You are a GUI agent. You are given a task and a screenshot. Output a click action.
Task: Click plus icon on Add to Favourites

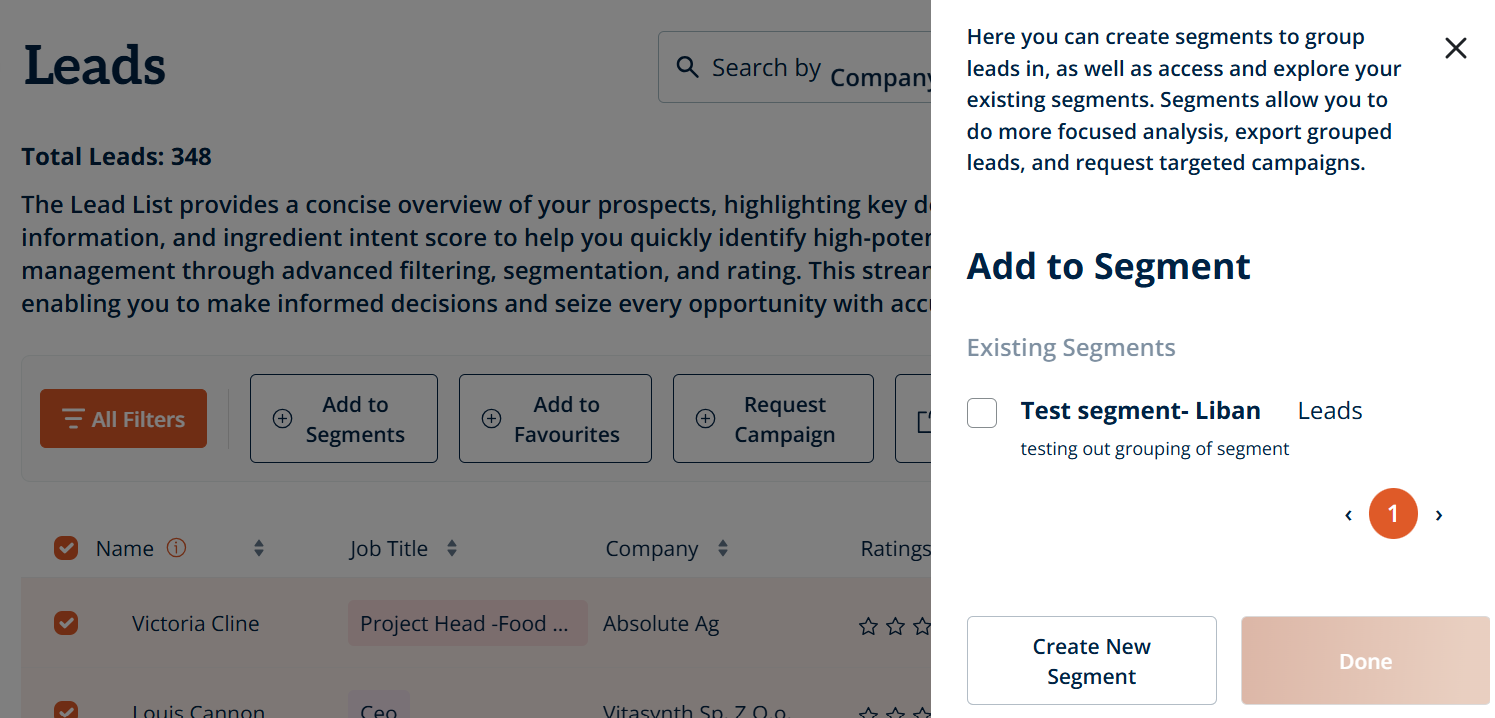tap(491, 419)
